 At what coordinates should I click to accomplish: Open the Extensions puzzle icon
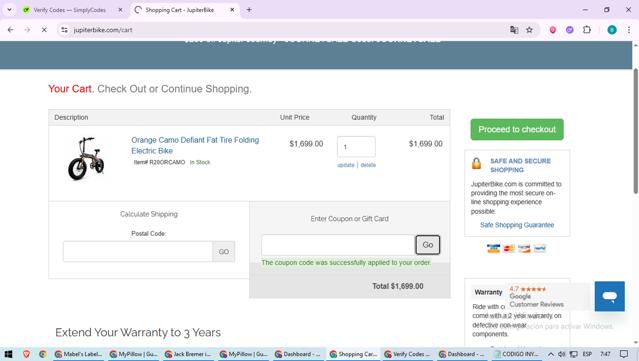pos(587,30)
